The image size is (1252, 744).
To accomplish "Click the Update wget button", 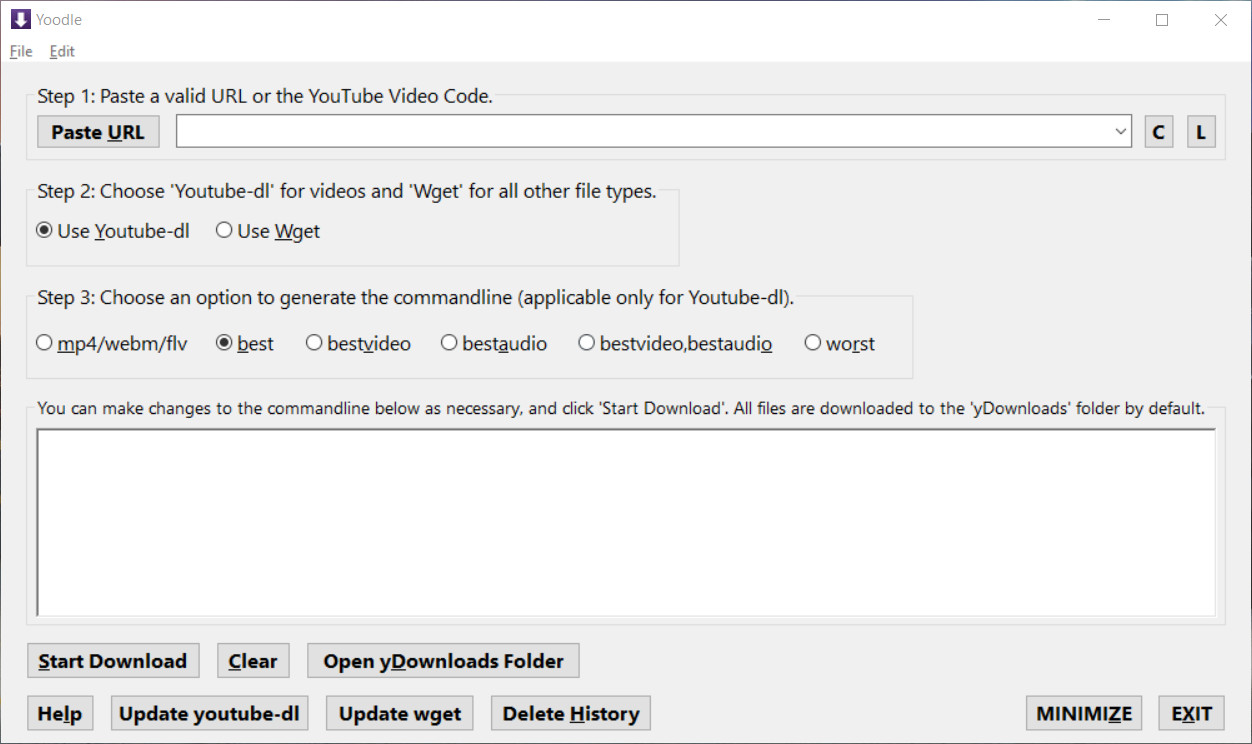I will (400, 714).
